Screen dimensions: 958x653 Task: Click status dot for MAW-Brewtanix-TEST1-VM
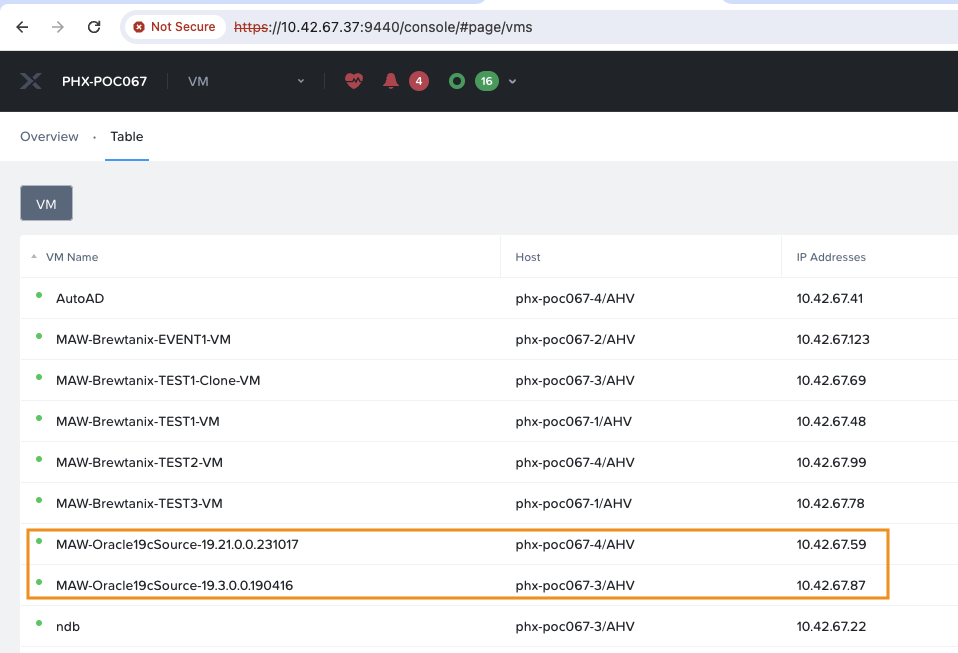pyautogui.click(x=39, y=418)
